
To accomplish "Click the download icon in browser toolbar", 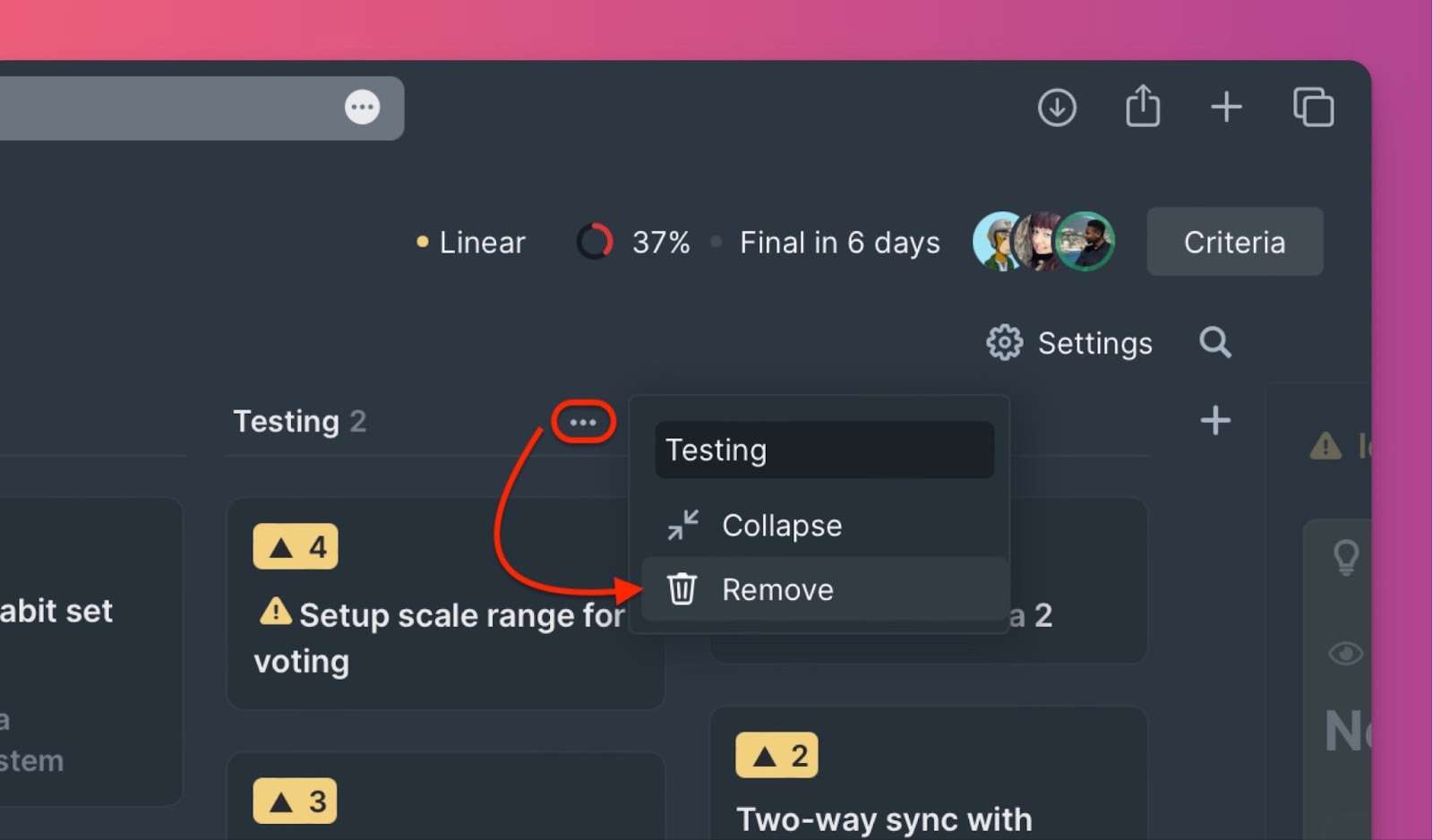I will click(1057, 107).
